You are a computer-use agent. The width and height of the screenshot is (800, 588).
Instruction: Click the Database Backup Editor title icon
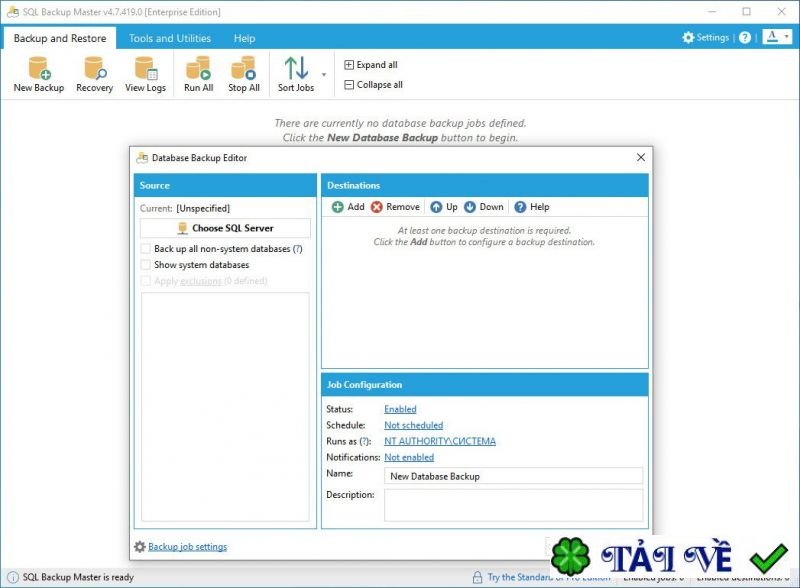(x=142, y=158)
